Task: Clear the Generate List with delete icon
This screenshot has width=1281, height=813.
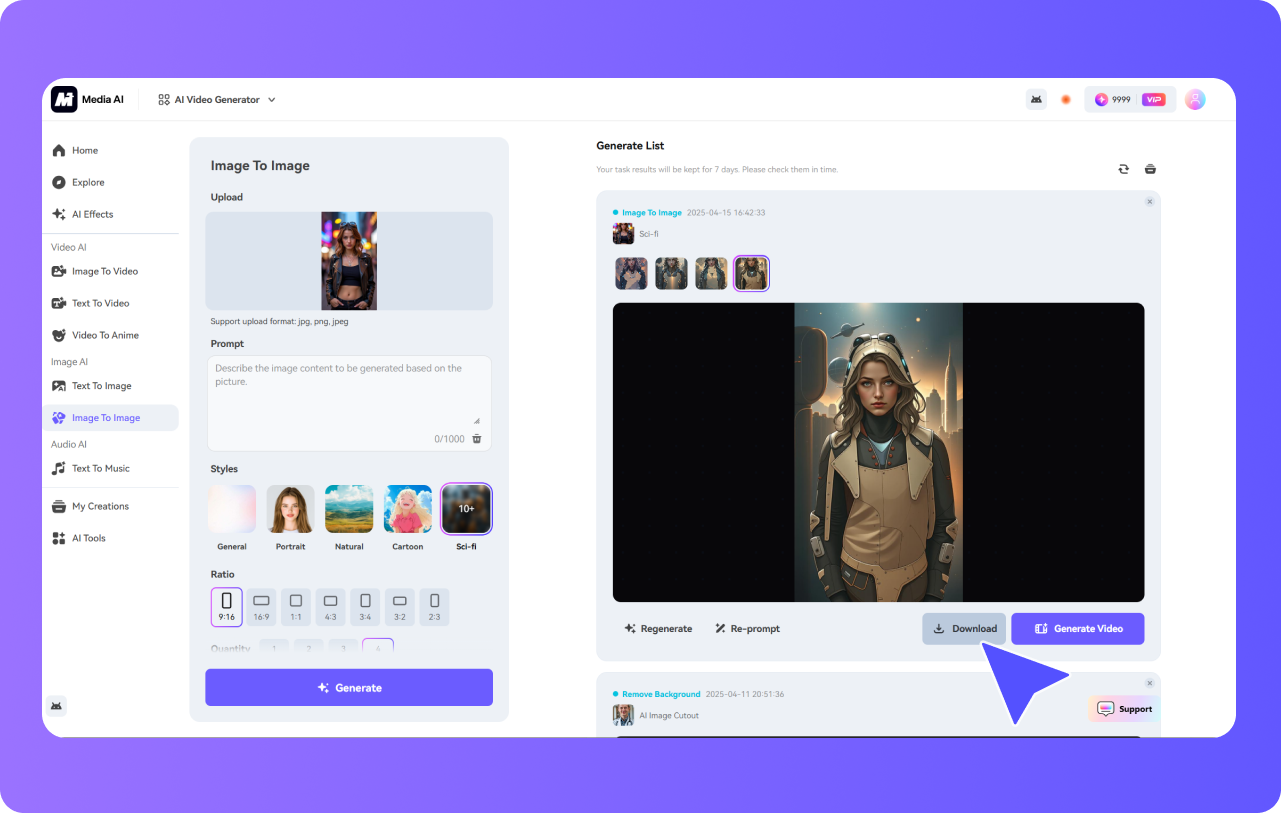Action: (1150, 169)
